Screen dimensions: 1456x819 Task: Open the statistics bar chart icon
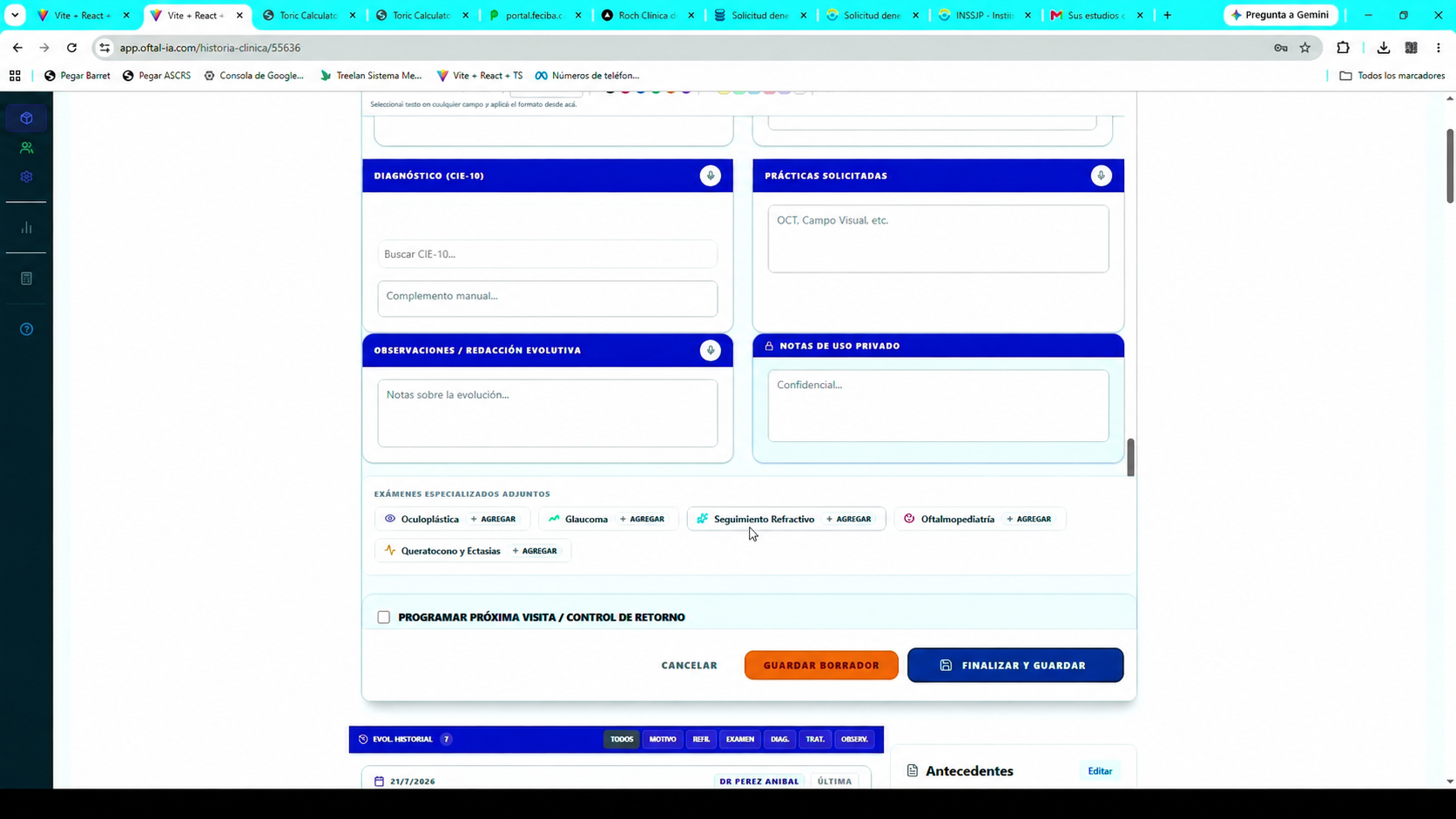coord(26,228)
